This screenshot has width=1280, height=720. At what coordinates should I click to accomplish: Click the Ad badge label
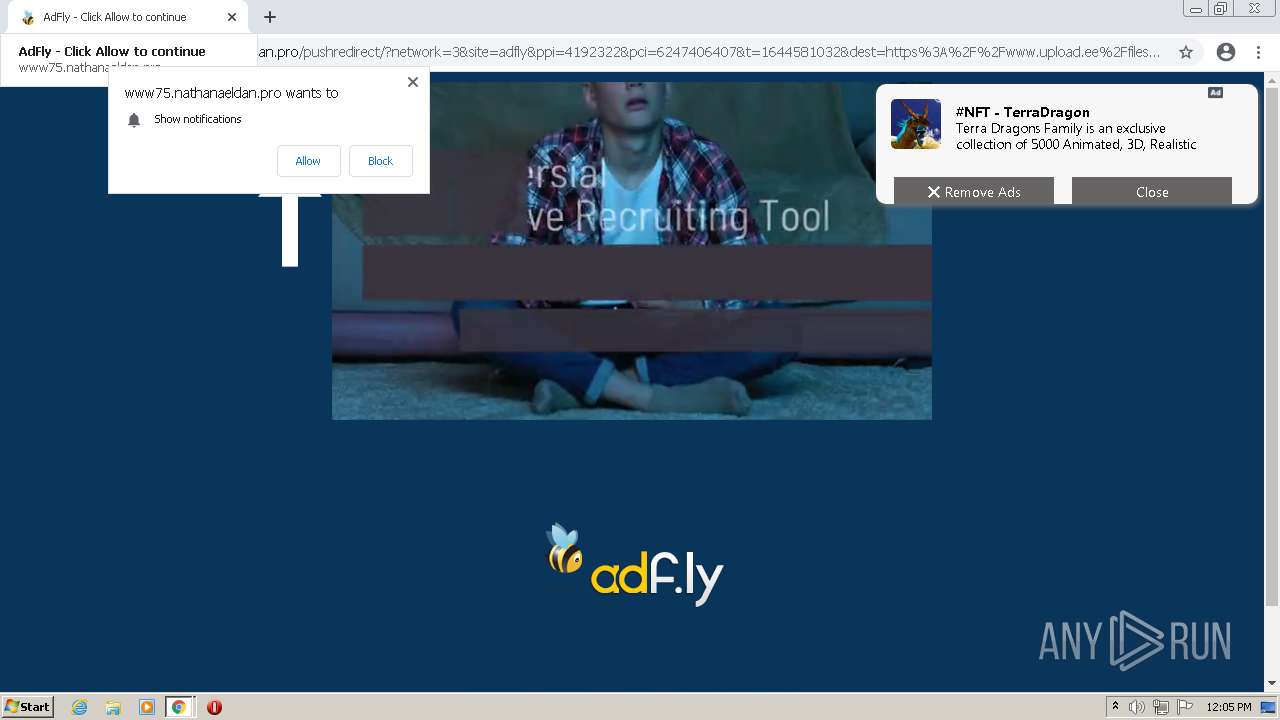coord(1215,93)
